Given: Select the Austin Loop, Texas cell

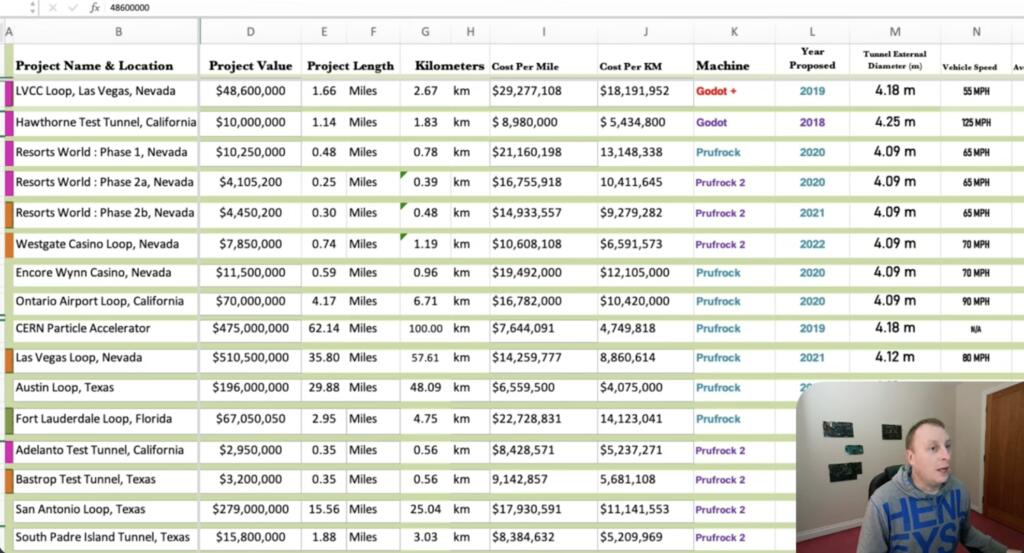Looking at the screenshot, I should click(105, 388).
